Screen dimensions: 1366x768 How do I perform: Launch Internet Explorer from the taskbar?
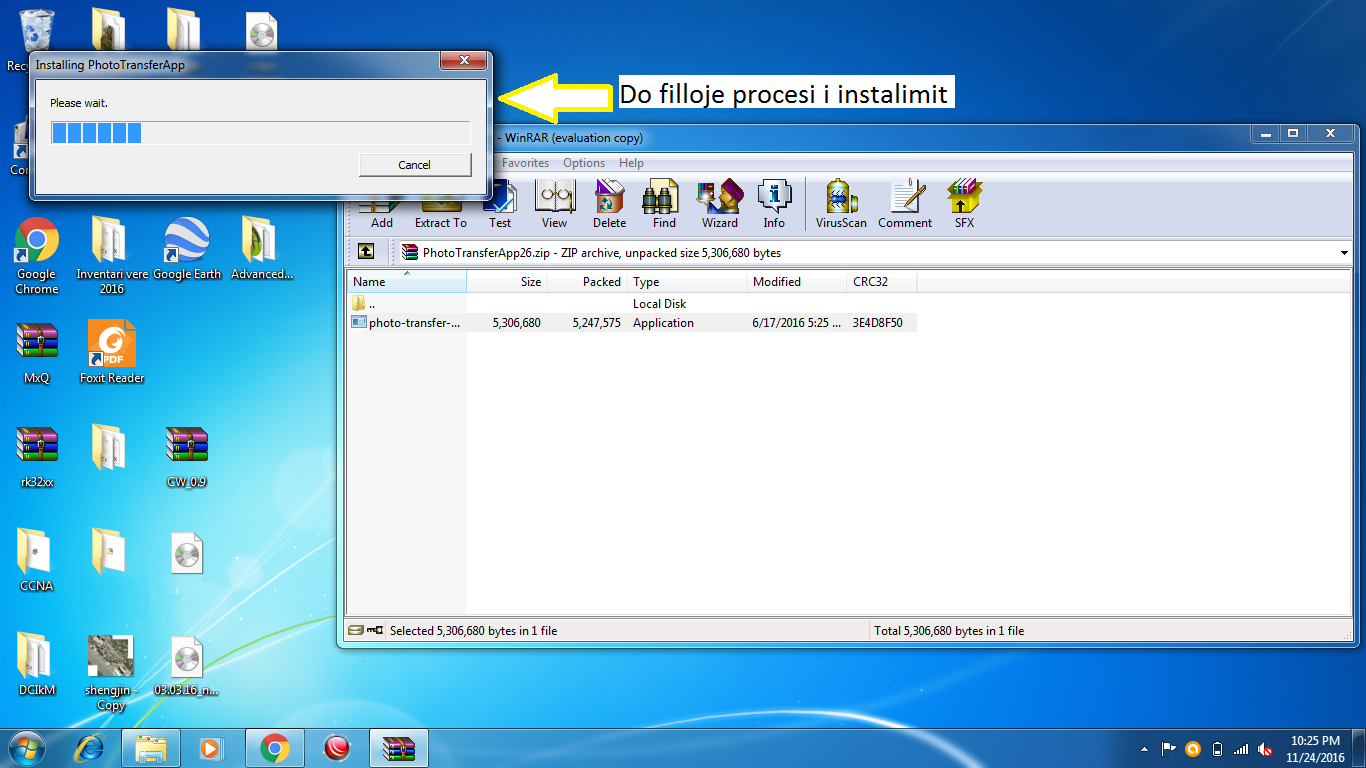[x=90, y=748]
